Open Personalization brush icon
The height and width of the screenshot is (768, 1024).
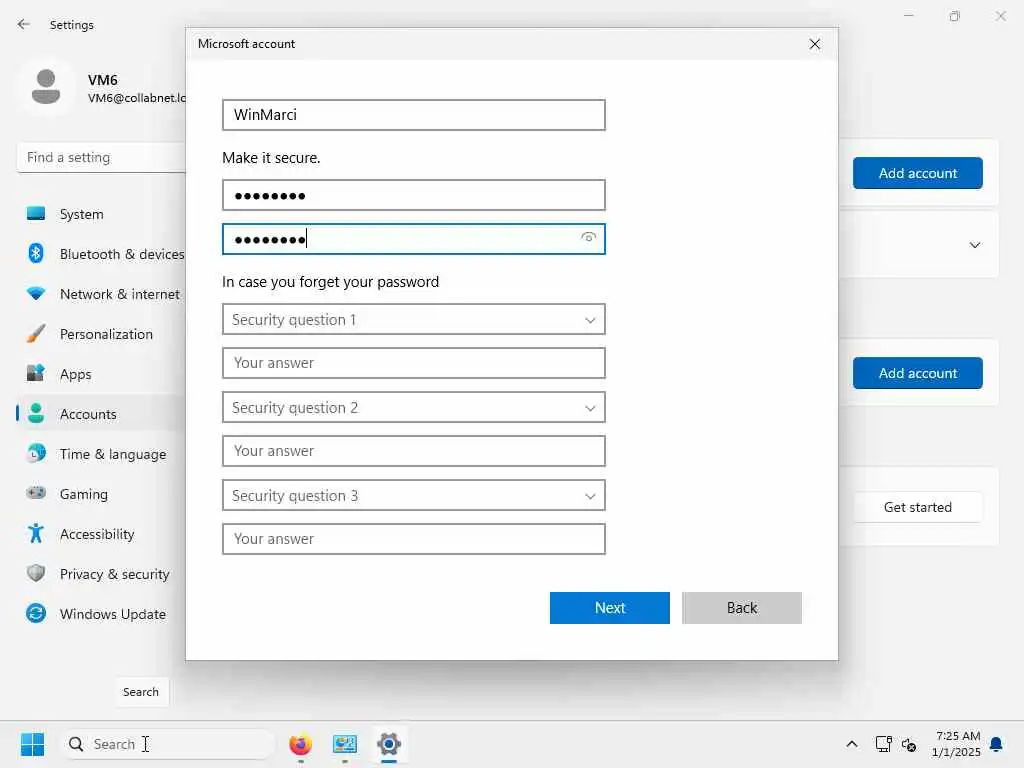click(36, 334)
